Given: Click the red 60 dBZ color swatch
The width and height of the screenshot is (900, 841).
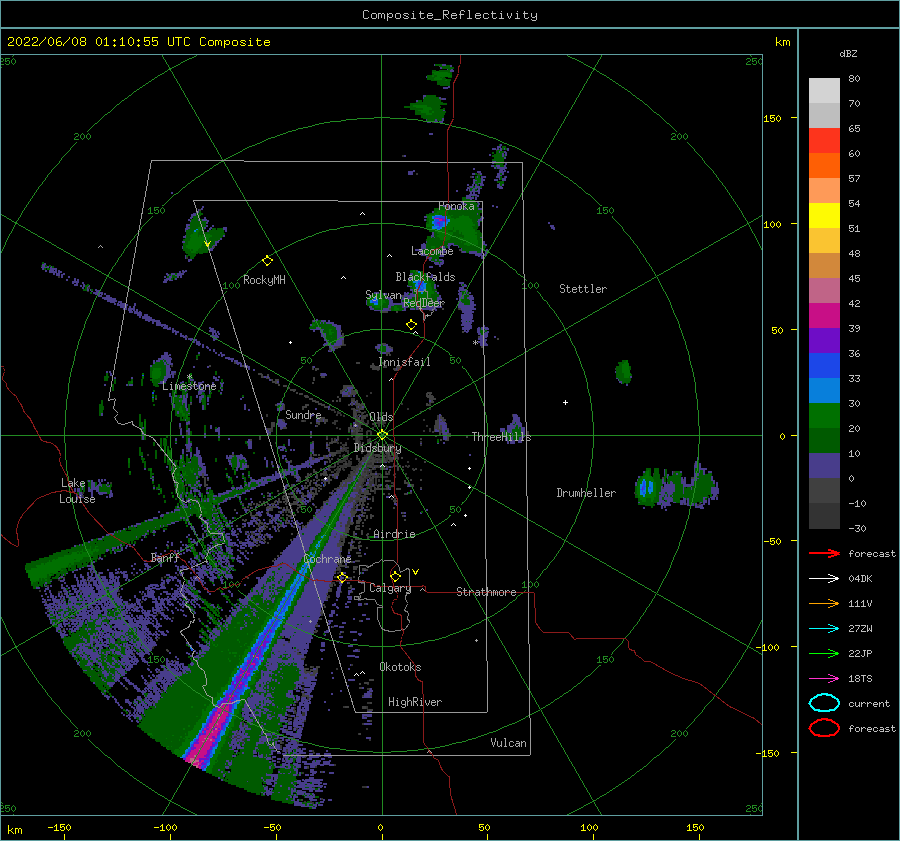Looking at the screenshot, I should pyautogui.click(x=824, y=141).
